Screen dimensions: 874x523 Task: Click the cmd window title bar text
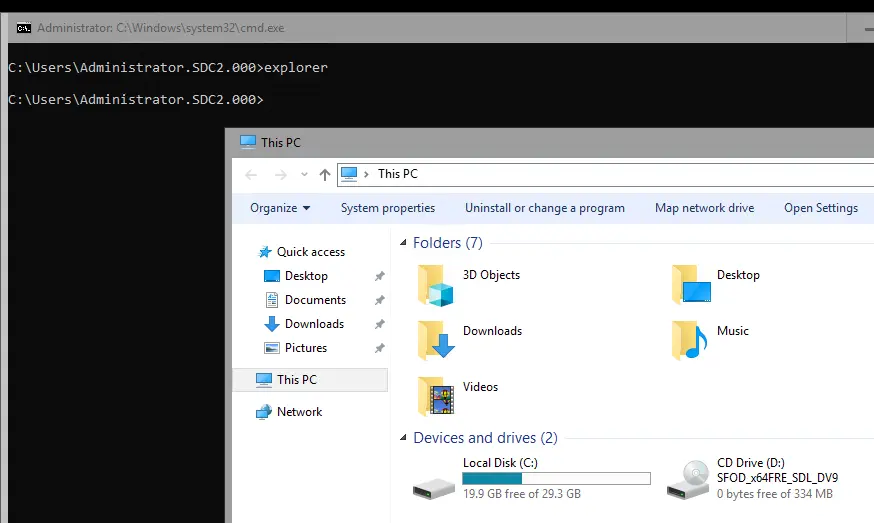tap(161, 28)
